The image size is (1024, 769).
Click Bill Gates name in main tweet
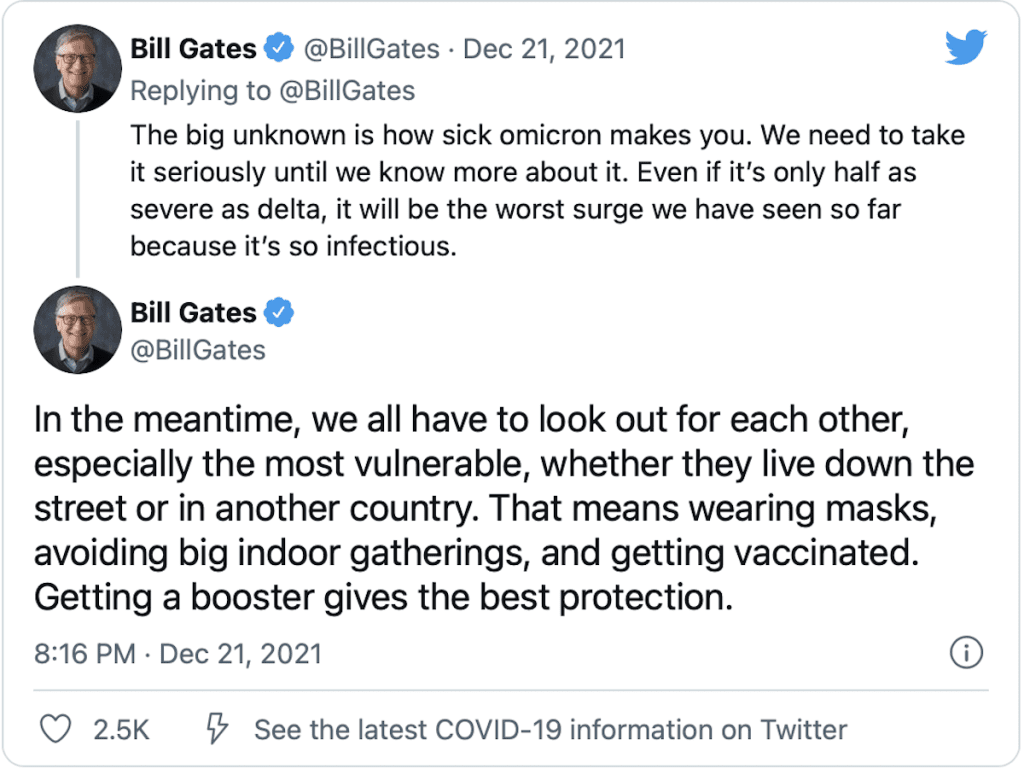[193, 313]
